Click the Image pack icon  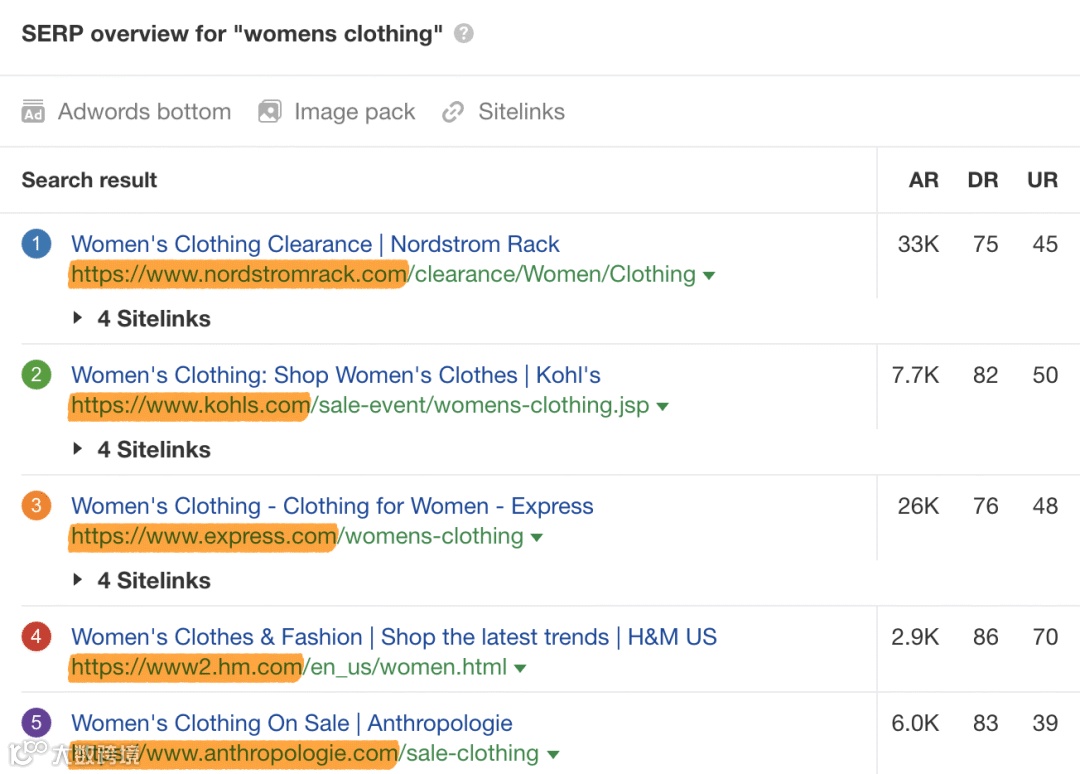click(269, 112)
